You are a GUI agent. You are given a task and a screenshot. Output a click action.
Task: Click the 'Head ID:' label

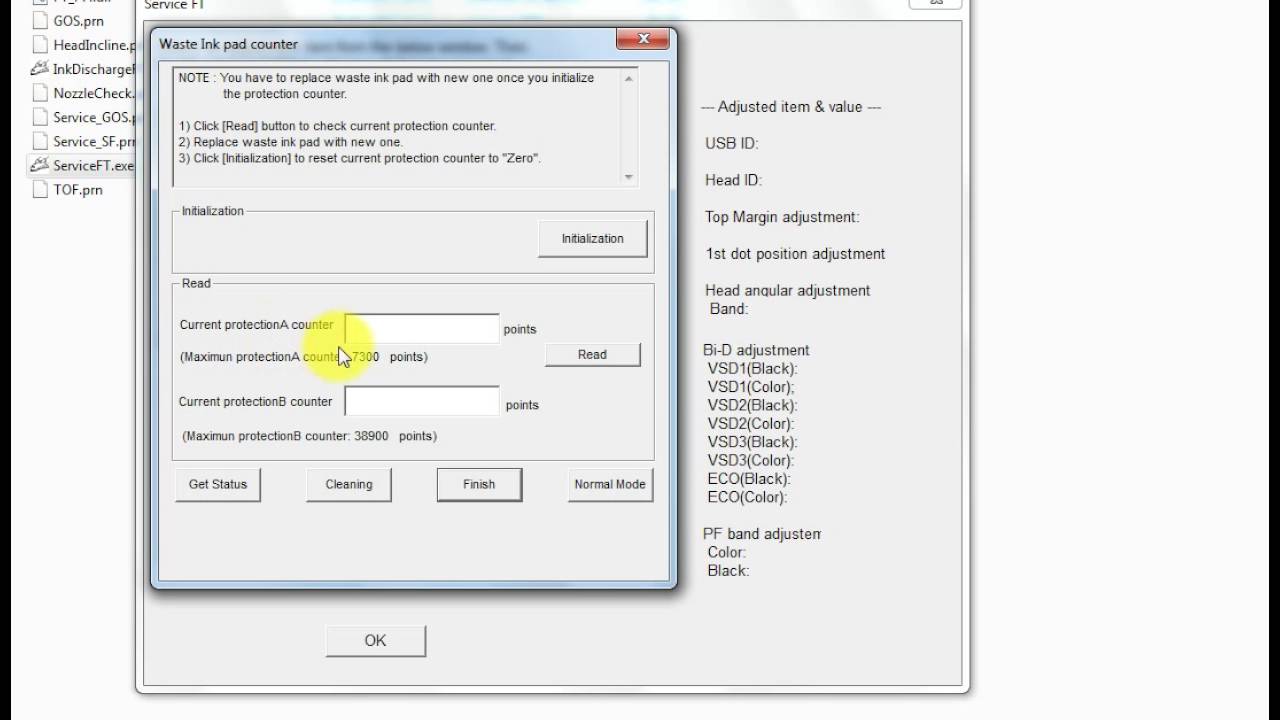pos(734,180)
